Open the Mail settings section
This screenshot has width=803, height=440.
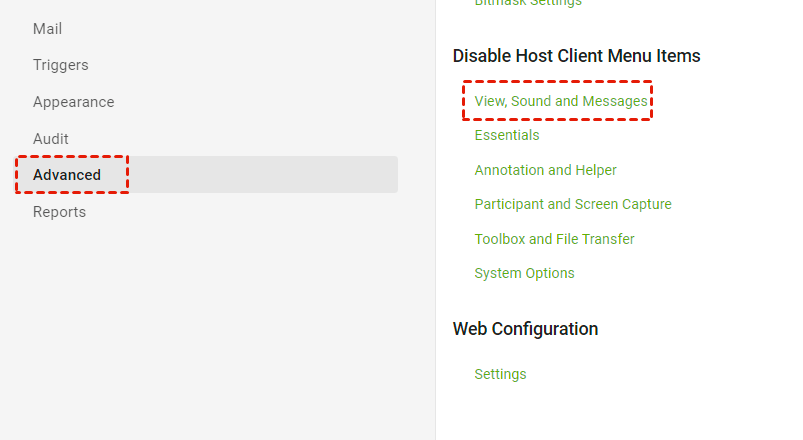coord(47,29)
